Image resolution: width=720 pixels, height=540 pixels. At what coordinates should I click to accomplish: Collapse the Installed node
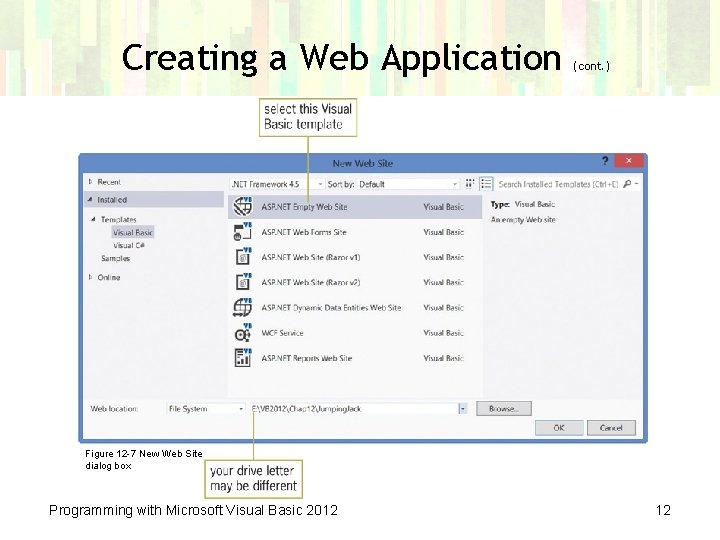(x=90, y=200)
